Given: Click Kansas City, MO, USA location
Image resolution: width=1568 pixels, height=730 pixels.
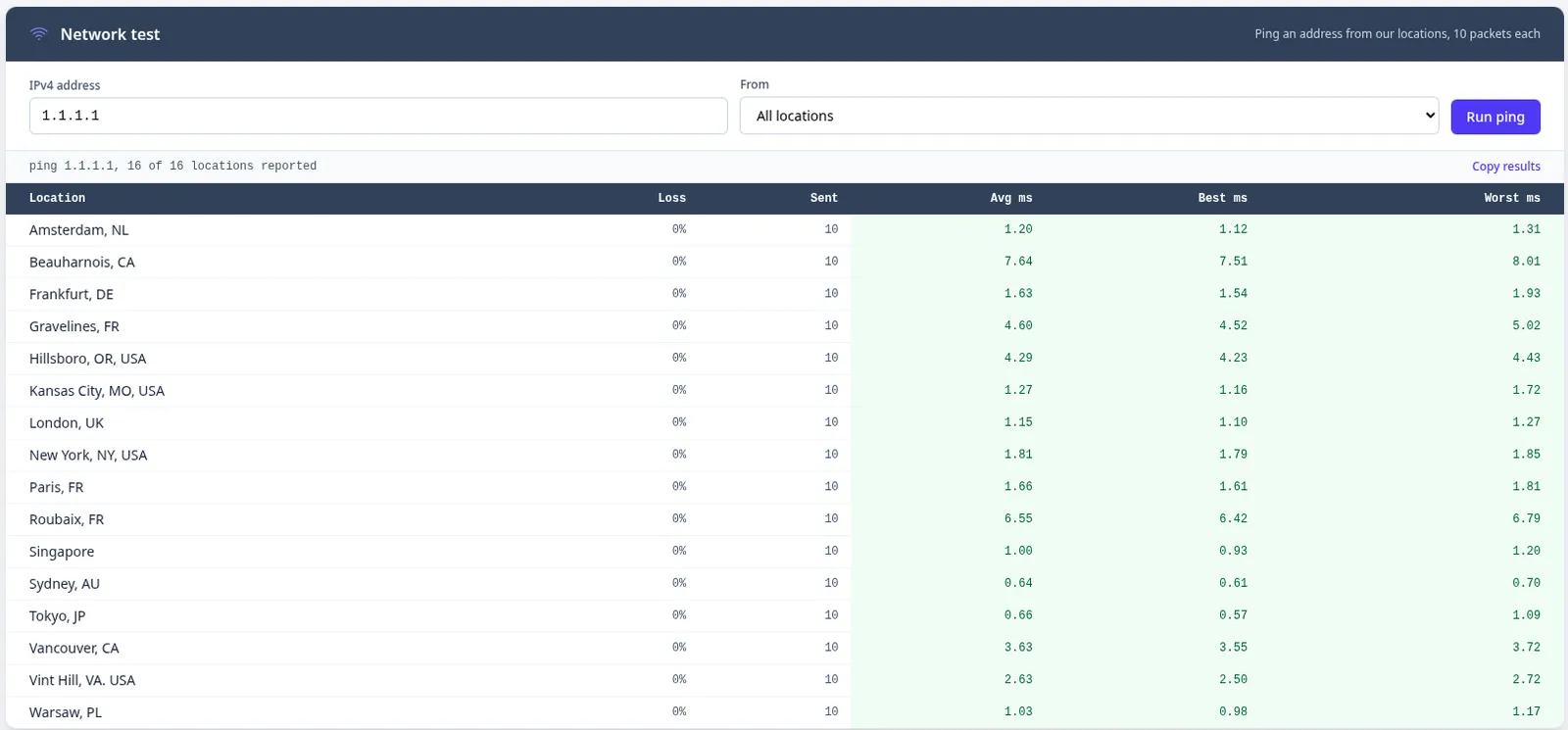Looking at the screenshot, I should (97, 391).
